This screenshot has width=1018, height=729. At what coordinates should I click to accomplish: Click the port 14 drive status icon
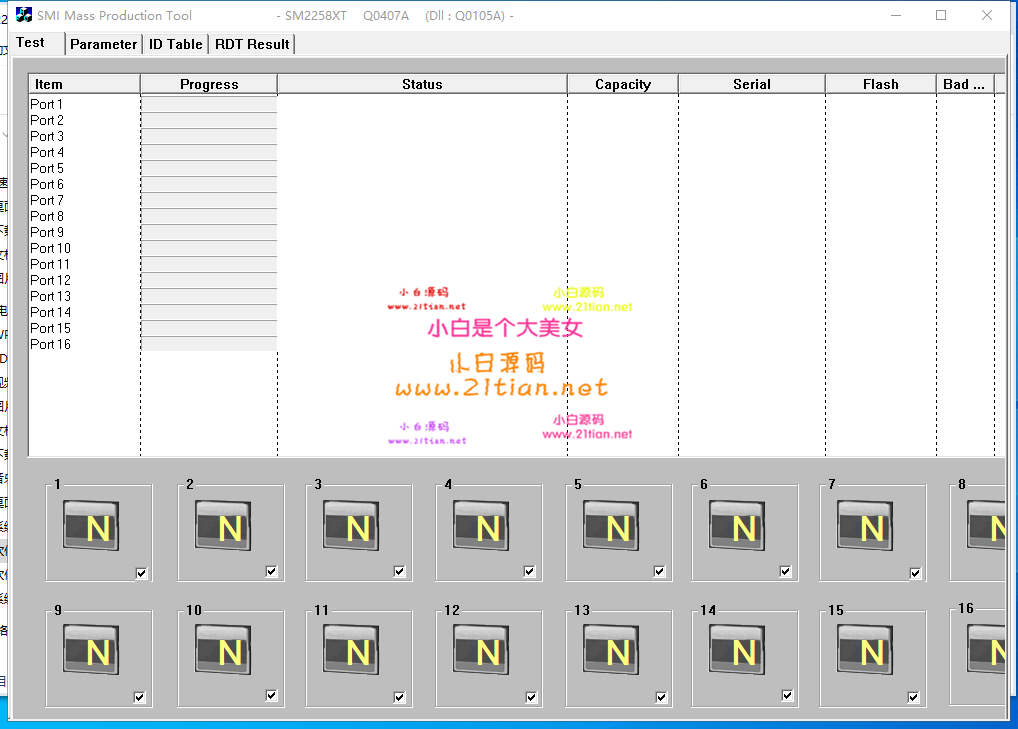pos(737,649)
